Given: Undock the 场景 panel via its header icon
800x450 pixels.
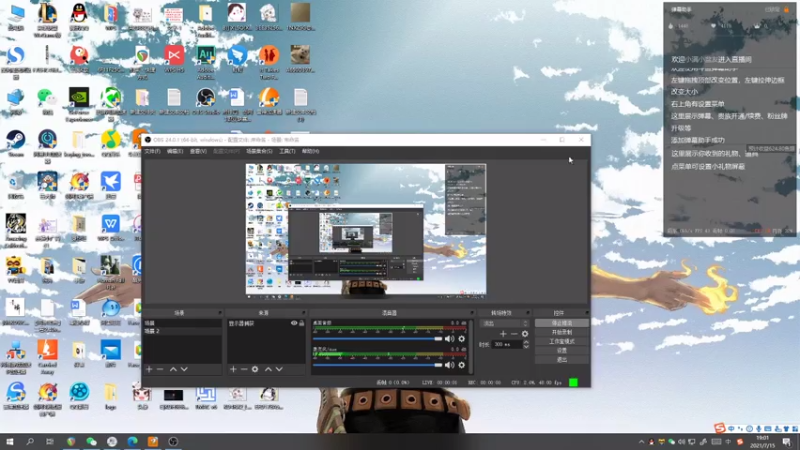Looking at the screenshot, I should (220, 313).
